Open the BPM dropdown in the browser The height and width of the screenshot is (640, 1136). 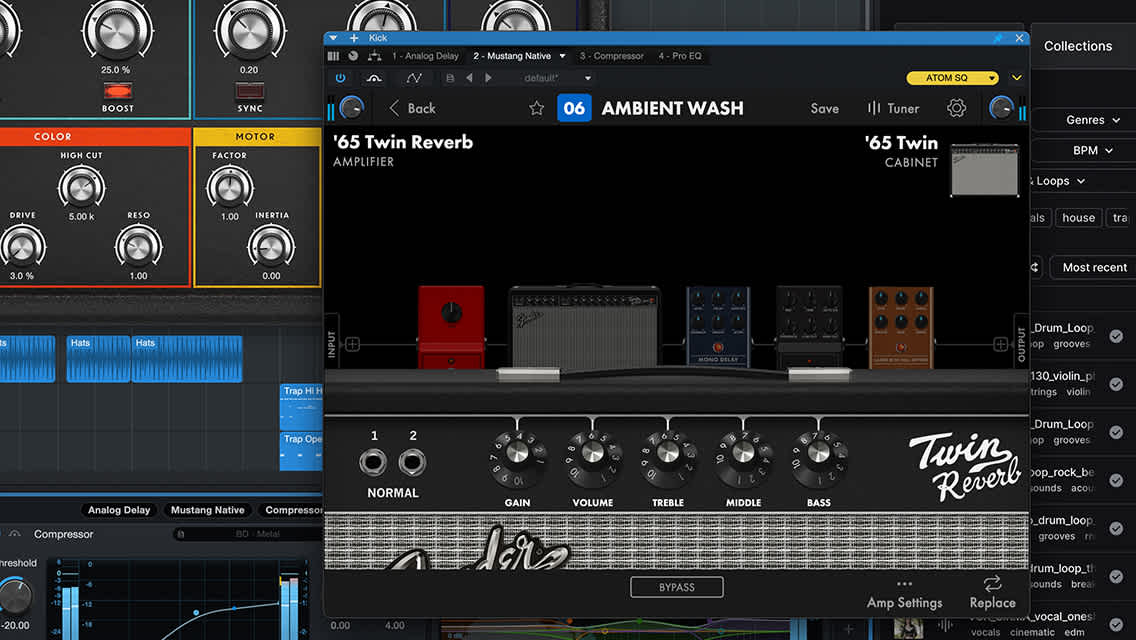point(1093,150)
